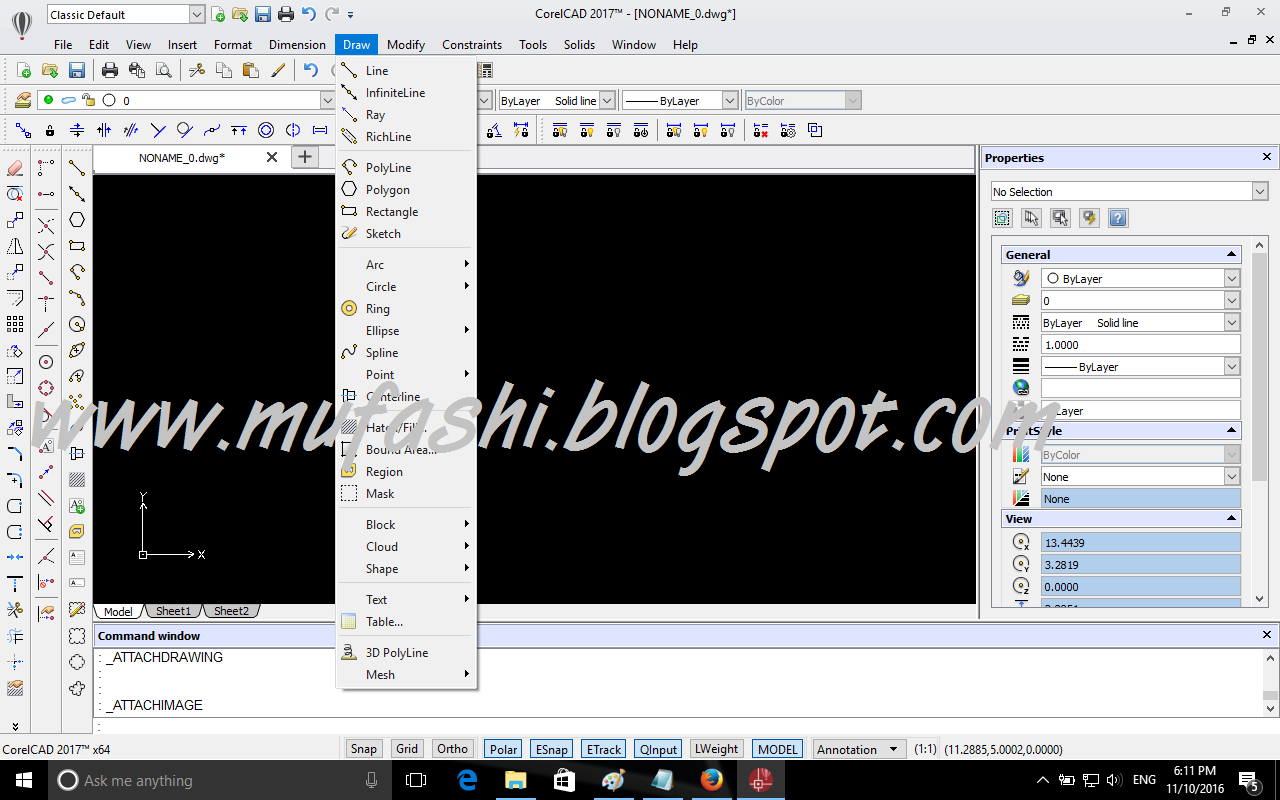Choose Table... from the Draw menu
The width and height of the screenshot is (1280, 800).
[405, 622]
